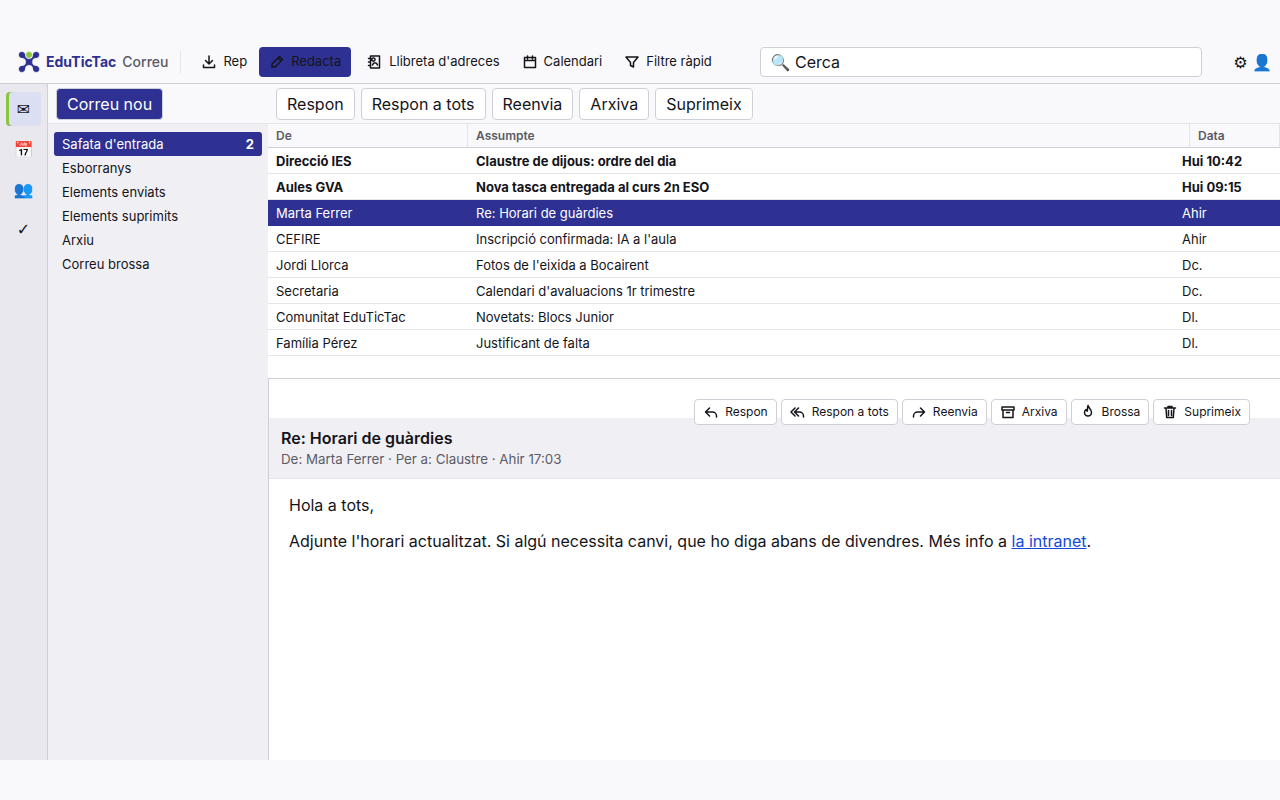The width and height of the screenshot is (1280, 800).
Task: Open the Esborranys folder
Action: tap(158, 168)
